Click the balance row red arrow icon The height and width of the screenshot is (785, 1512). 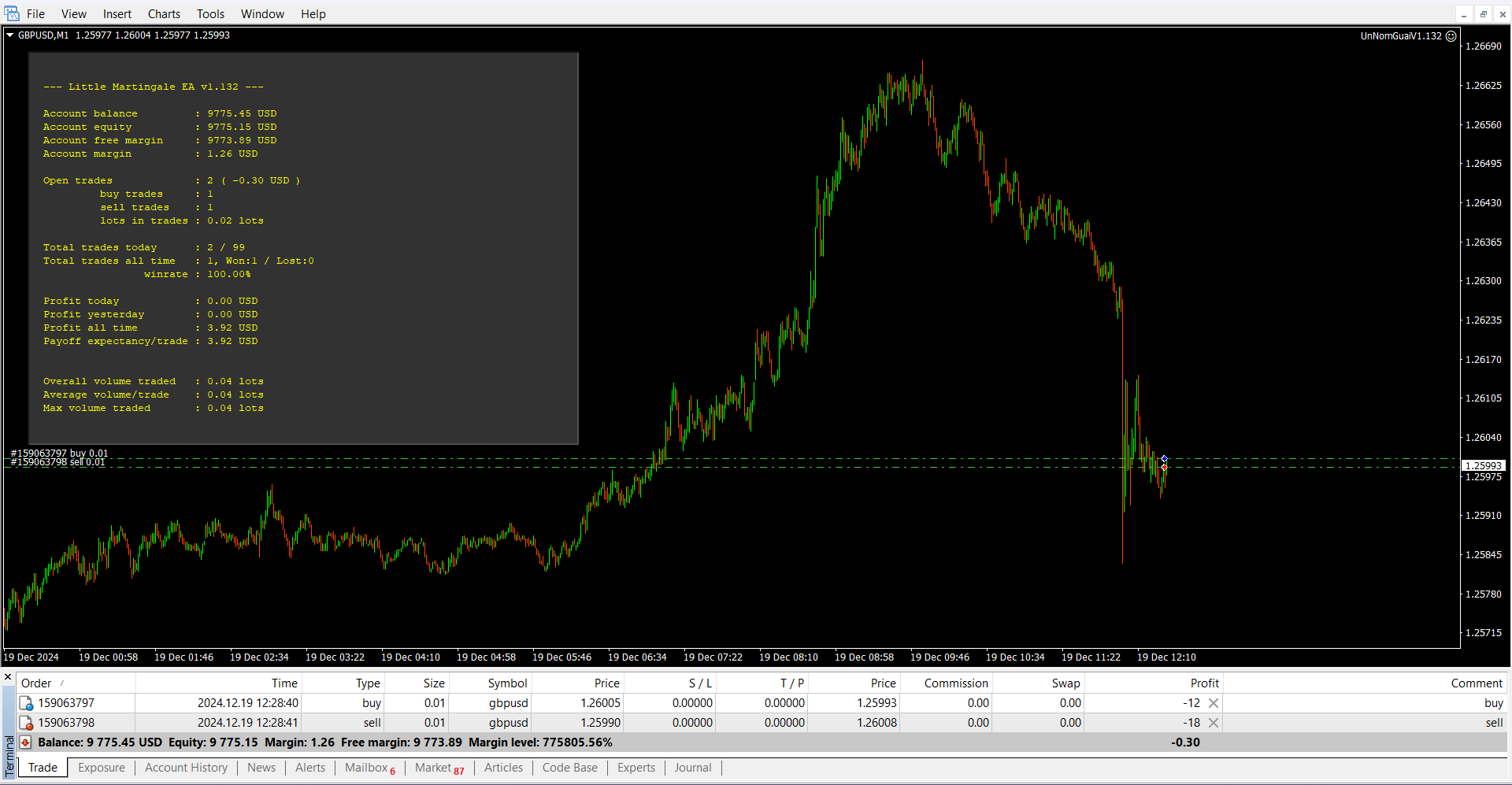pos(25,742)
